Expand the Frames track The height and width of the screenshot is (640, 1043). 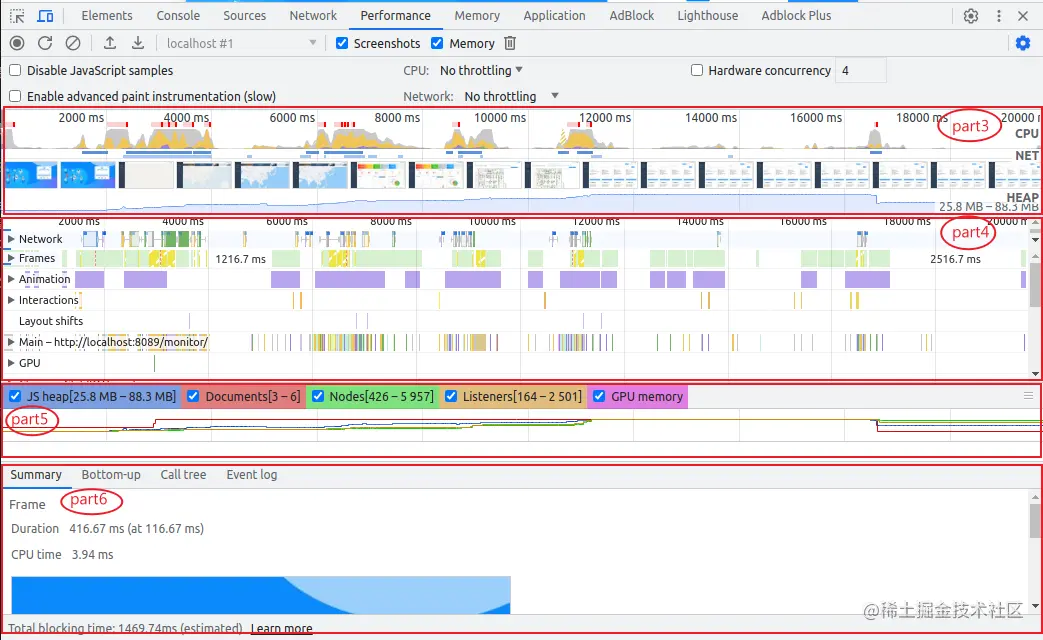click(x=11, y=258)
